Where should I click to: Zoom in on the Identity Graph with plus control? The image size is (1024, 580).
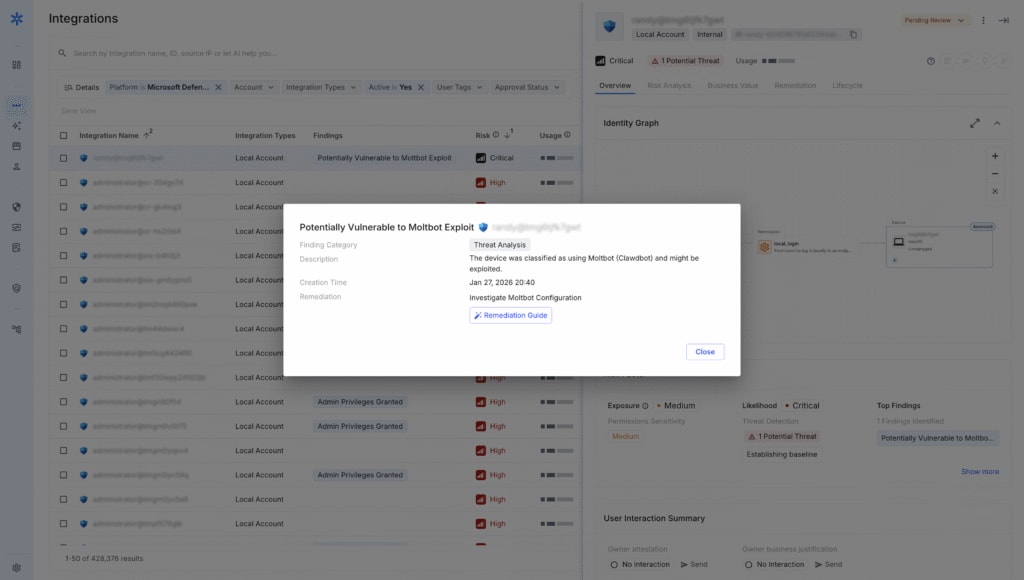pyautogui.click(x=995, y=156)
